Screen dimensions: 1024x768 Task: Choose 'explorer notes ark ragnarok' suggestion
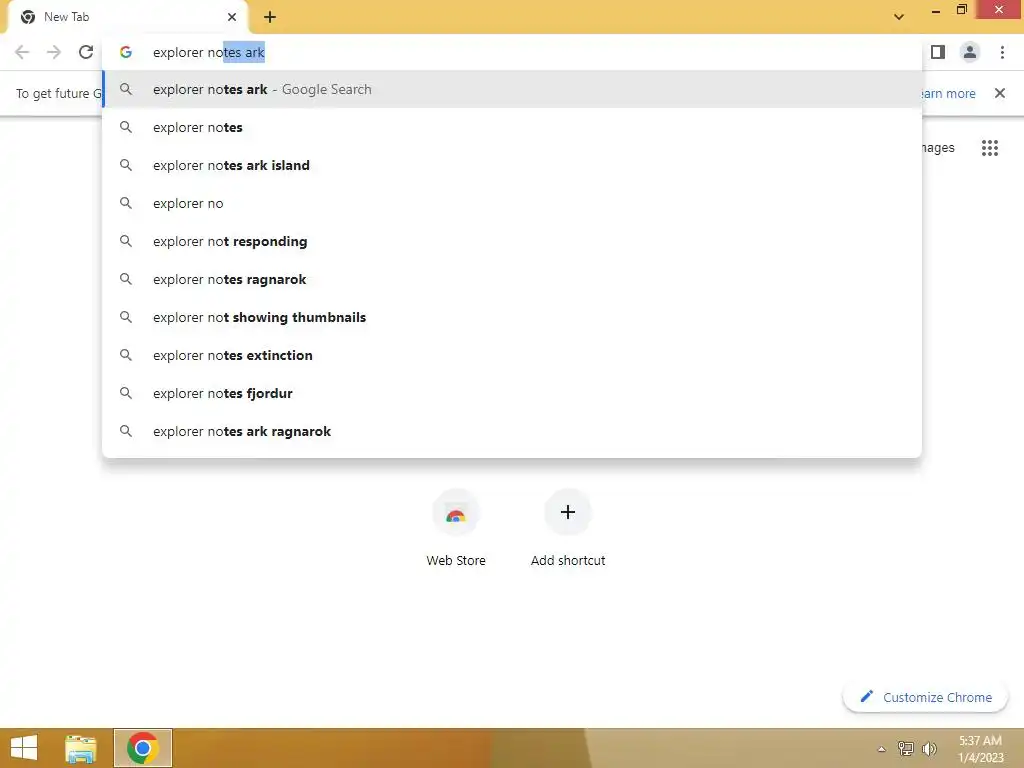(x=512, y=431)
